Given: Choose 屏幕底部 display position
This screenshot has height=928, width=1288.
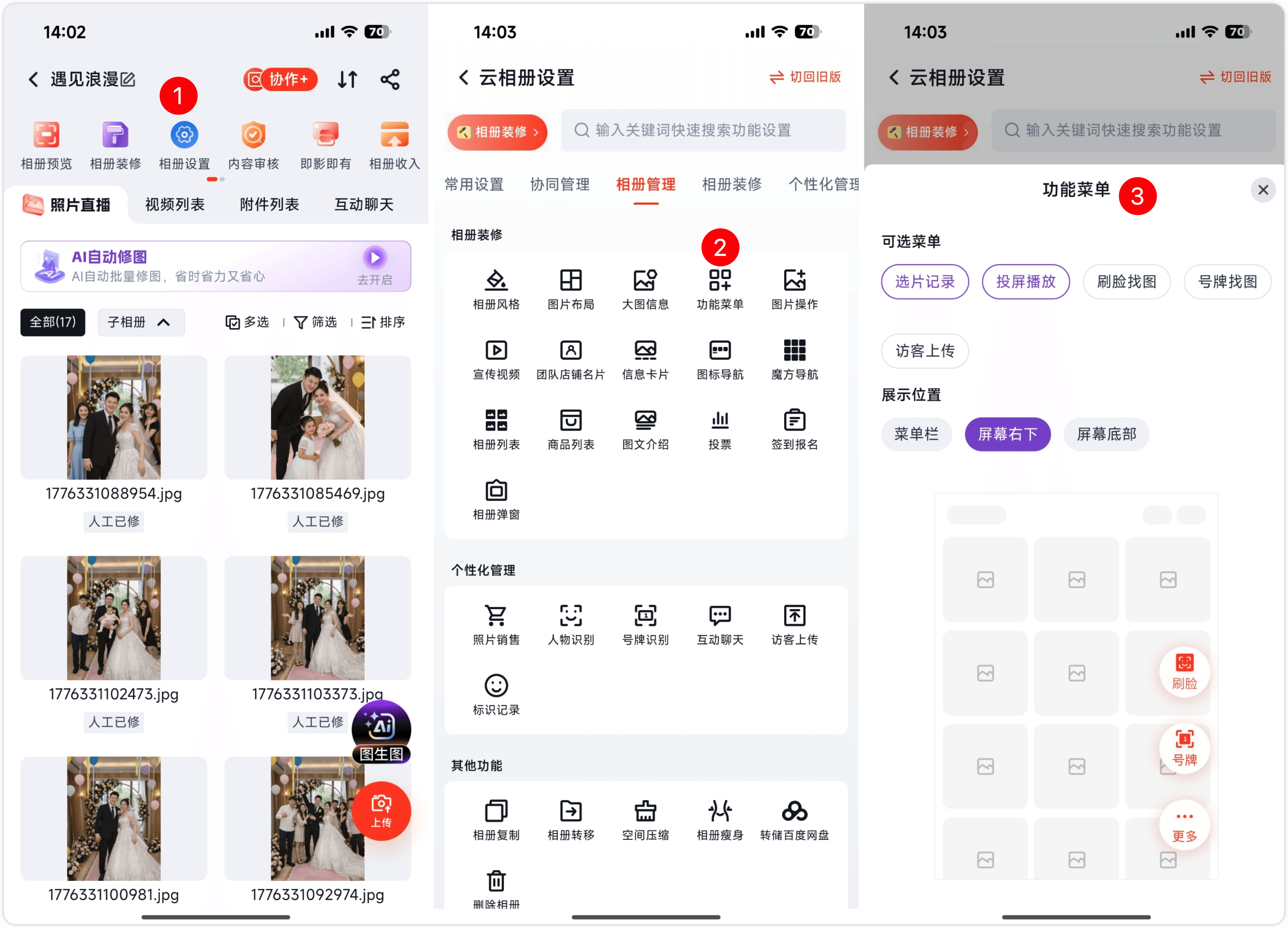Looking at the screenshot, I should 1106,434.
